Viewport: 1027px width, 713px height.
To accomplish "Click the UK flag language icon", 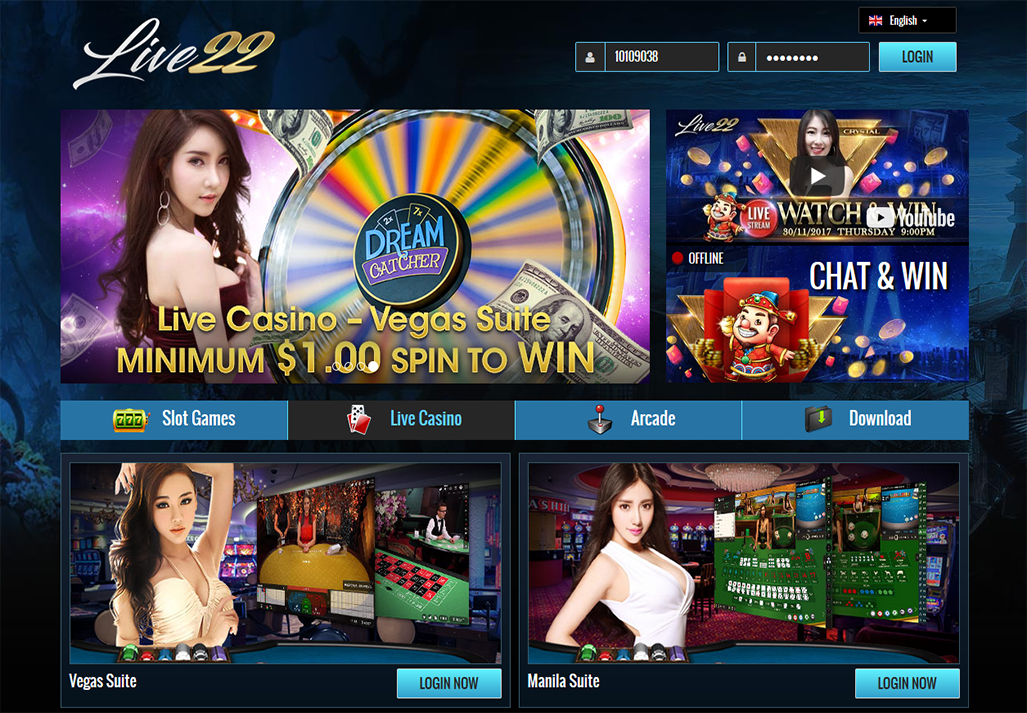I will click(x=875, y=21).
